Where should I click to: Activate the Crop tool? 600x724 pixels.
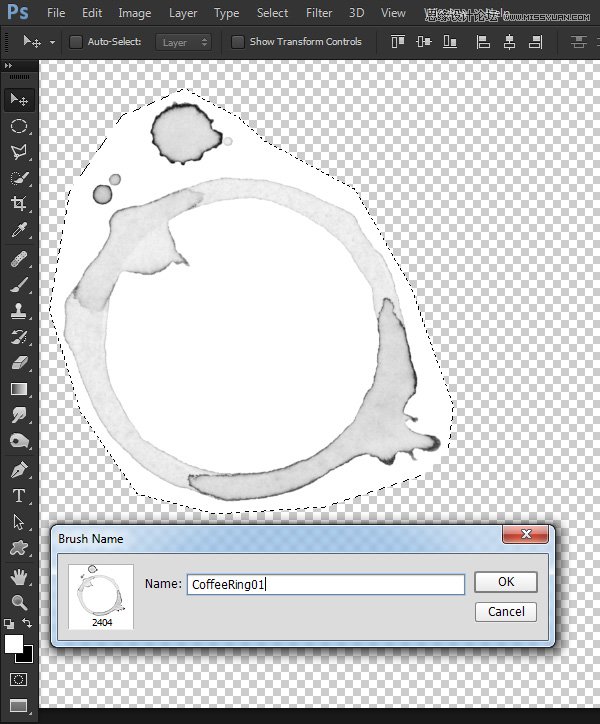pyautogui.click(x=19, y=204)
